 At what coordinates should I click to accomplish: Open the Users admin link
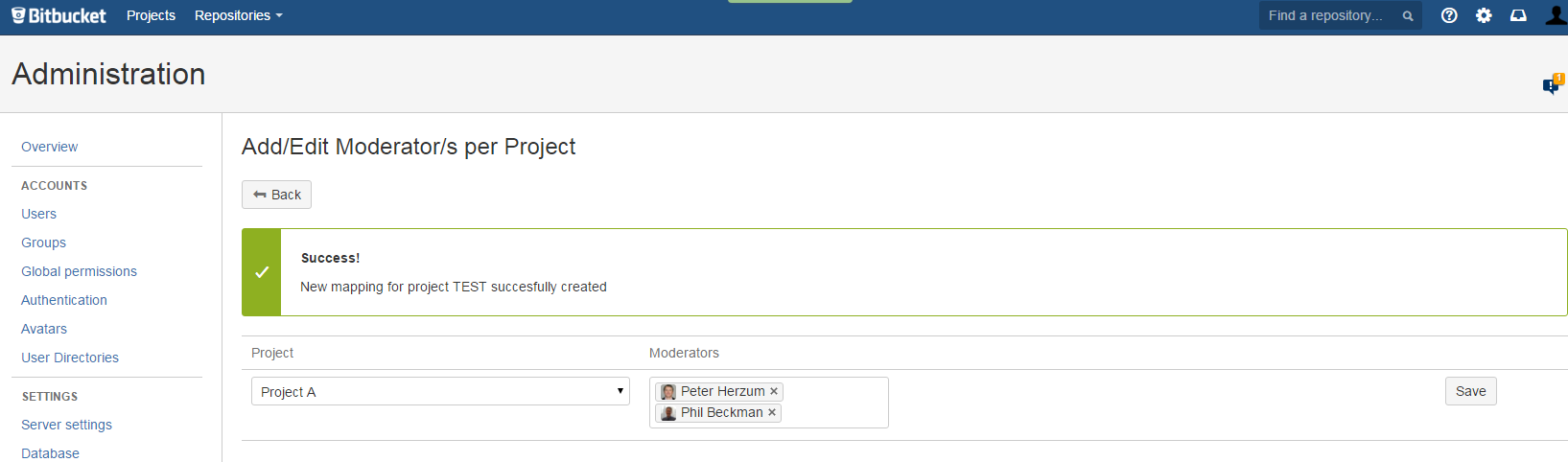point(38,214)
